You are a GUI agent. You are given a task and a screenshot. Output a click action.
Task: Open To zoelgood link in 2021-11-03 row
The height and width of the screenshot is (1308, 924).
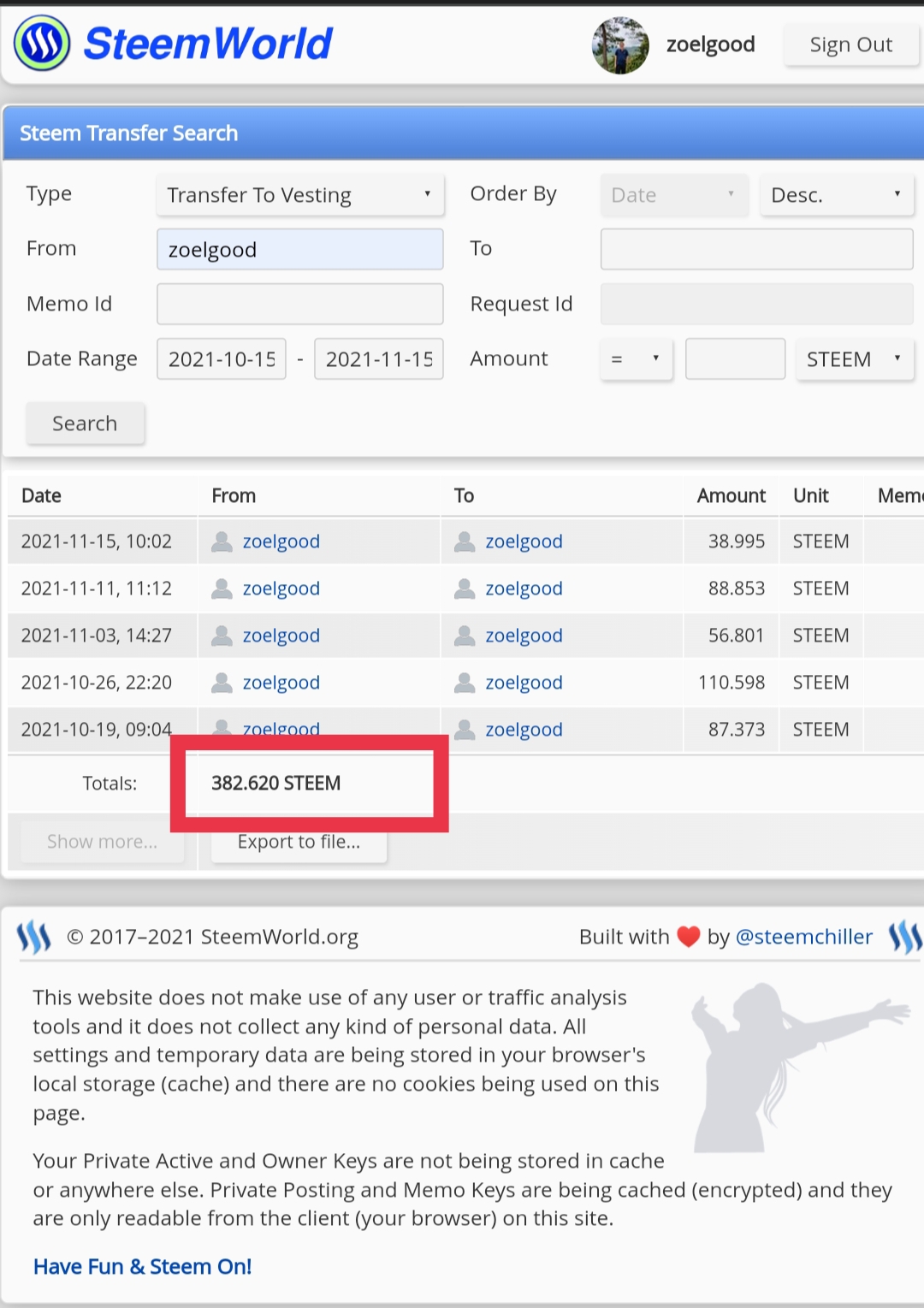pyautogui.click(x=524, y=636)
